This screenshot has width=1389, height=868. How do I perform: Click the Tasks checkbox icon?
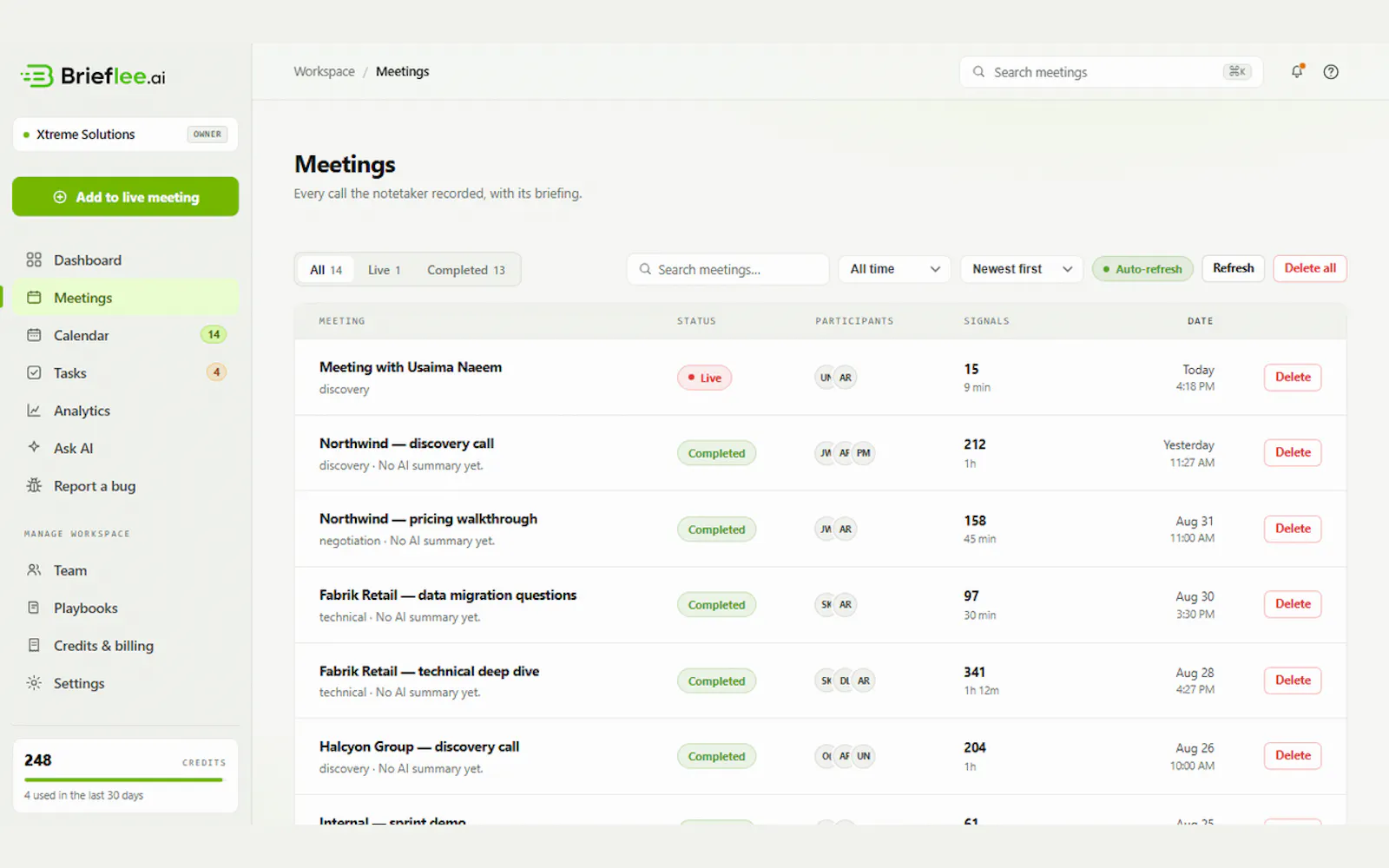click(x=34, y=372)
